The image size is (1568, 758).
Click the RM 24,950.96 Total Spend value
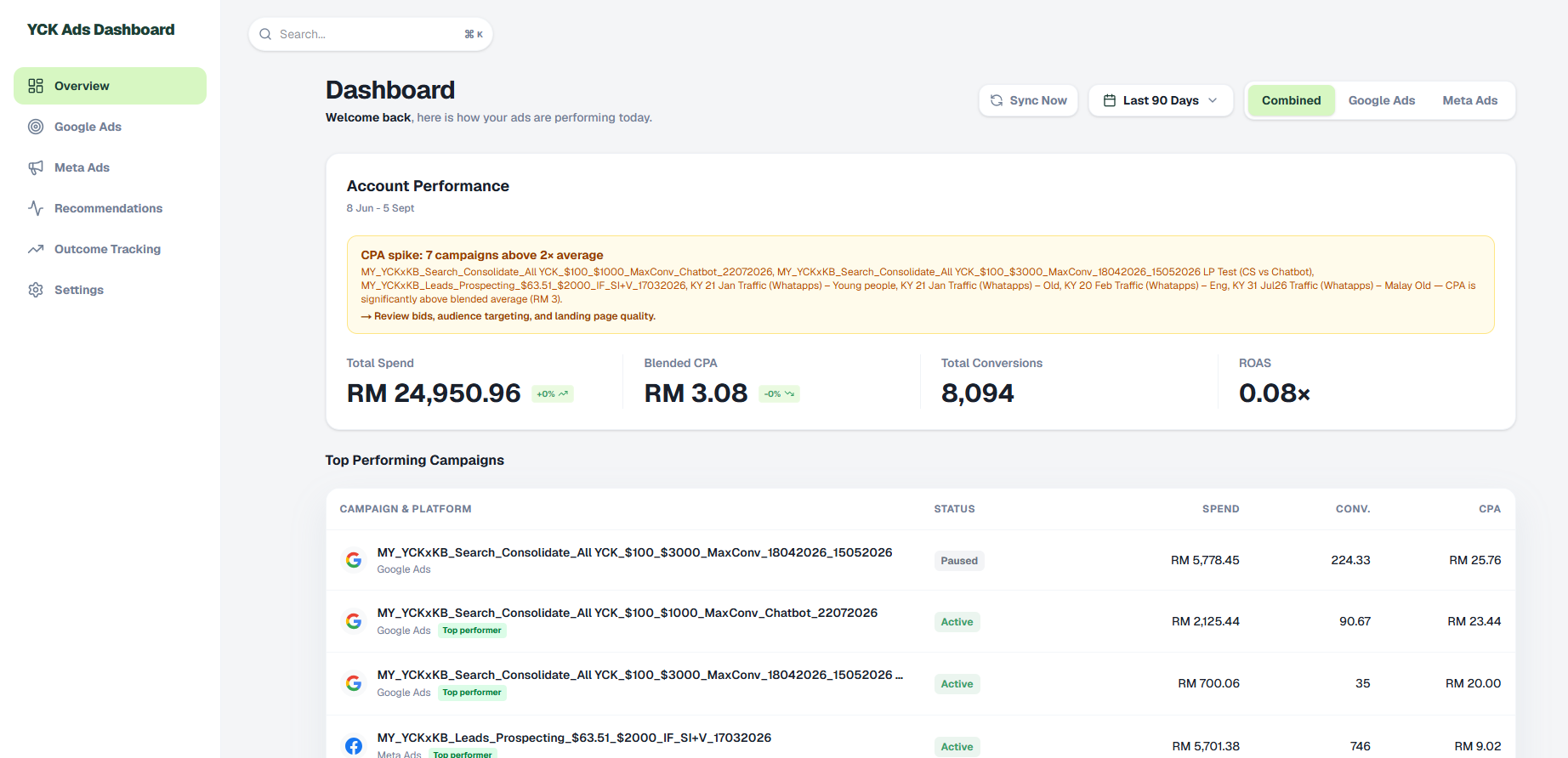point(434,393)
